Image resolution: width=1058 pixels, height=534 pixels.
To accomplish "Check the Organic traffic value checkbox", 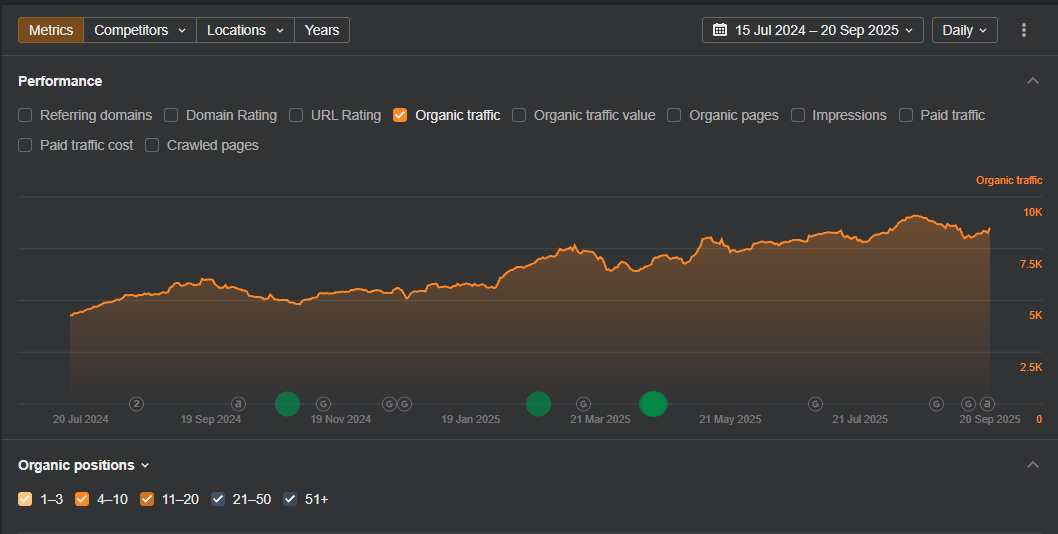I will coord(519,115).
